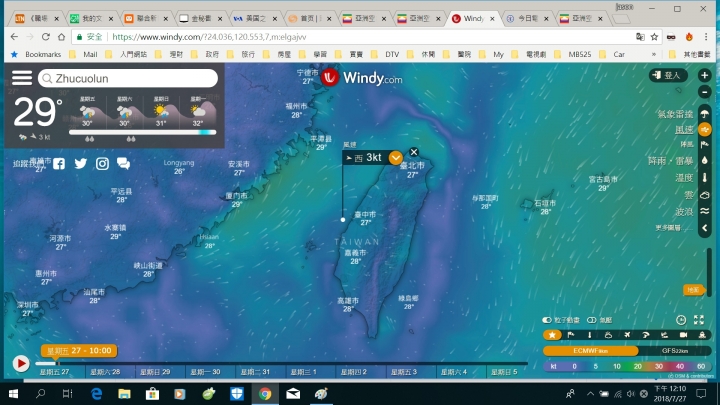Open the Mail bookmark folder
Image resolution: width=720 pixels, height=405 pixels.
[x=84, y=54]
